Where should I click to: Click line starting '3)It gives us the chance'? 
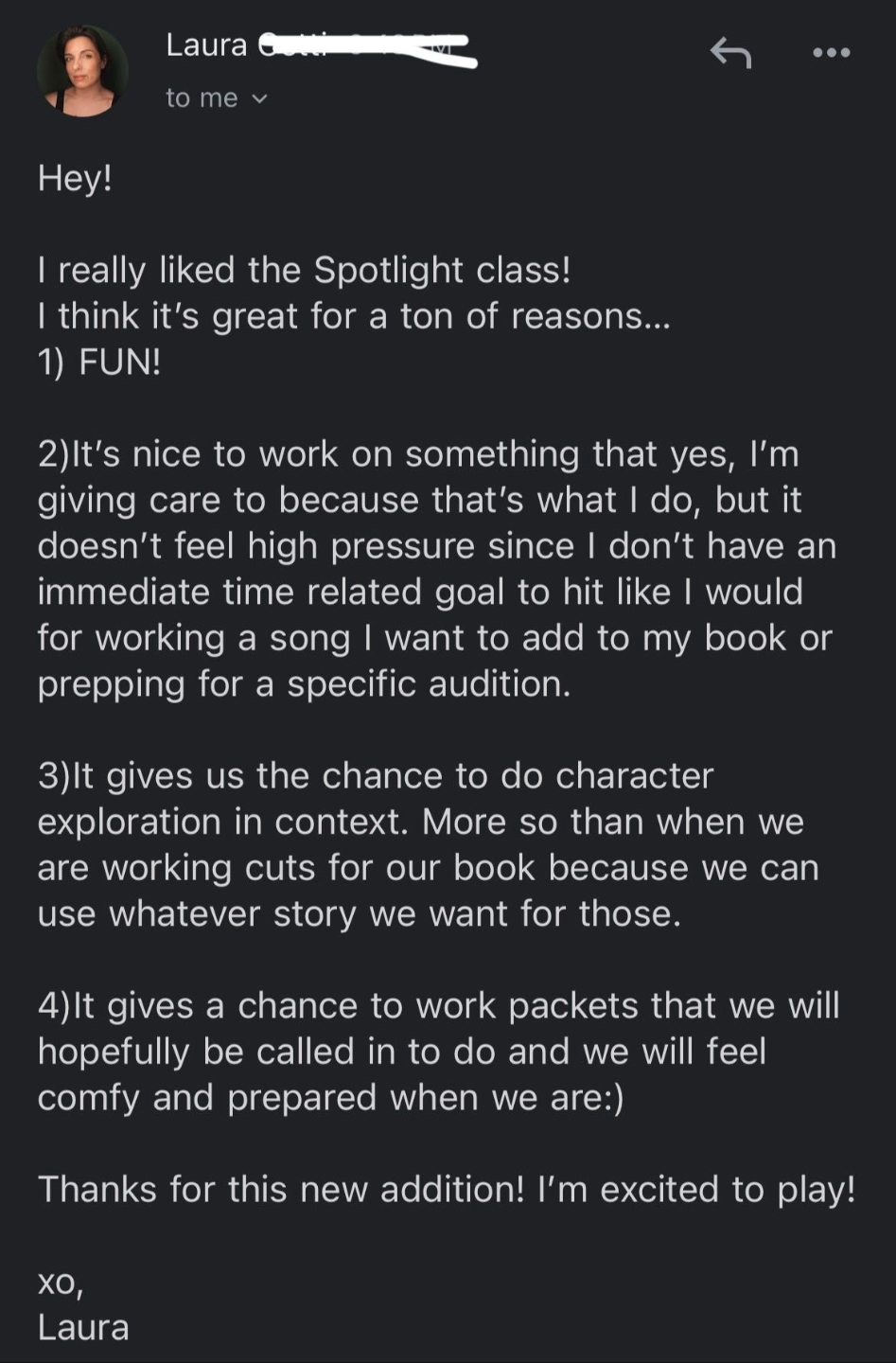[x=376, y=775]
